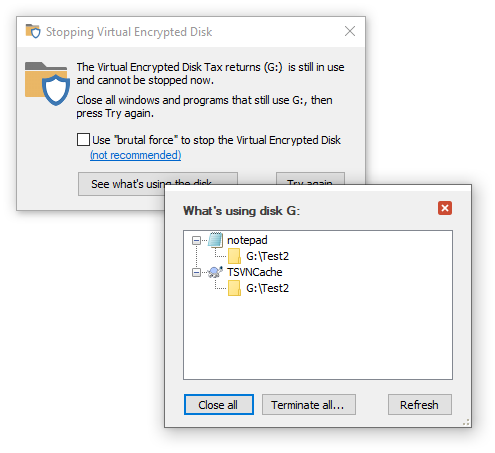Click the large encrypted disk shield icon

pyautogui.click(x=47, y=84)
